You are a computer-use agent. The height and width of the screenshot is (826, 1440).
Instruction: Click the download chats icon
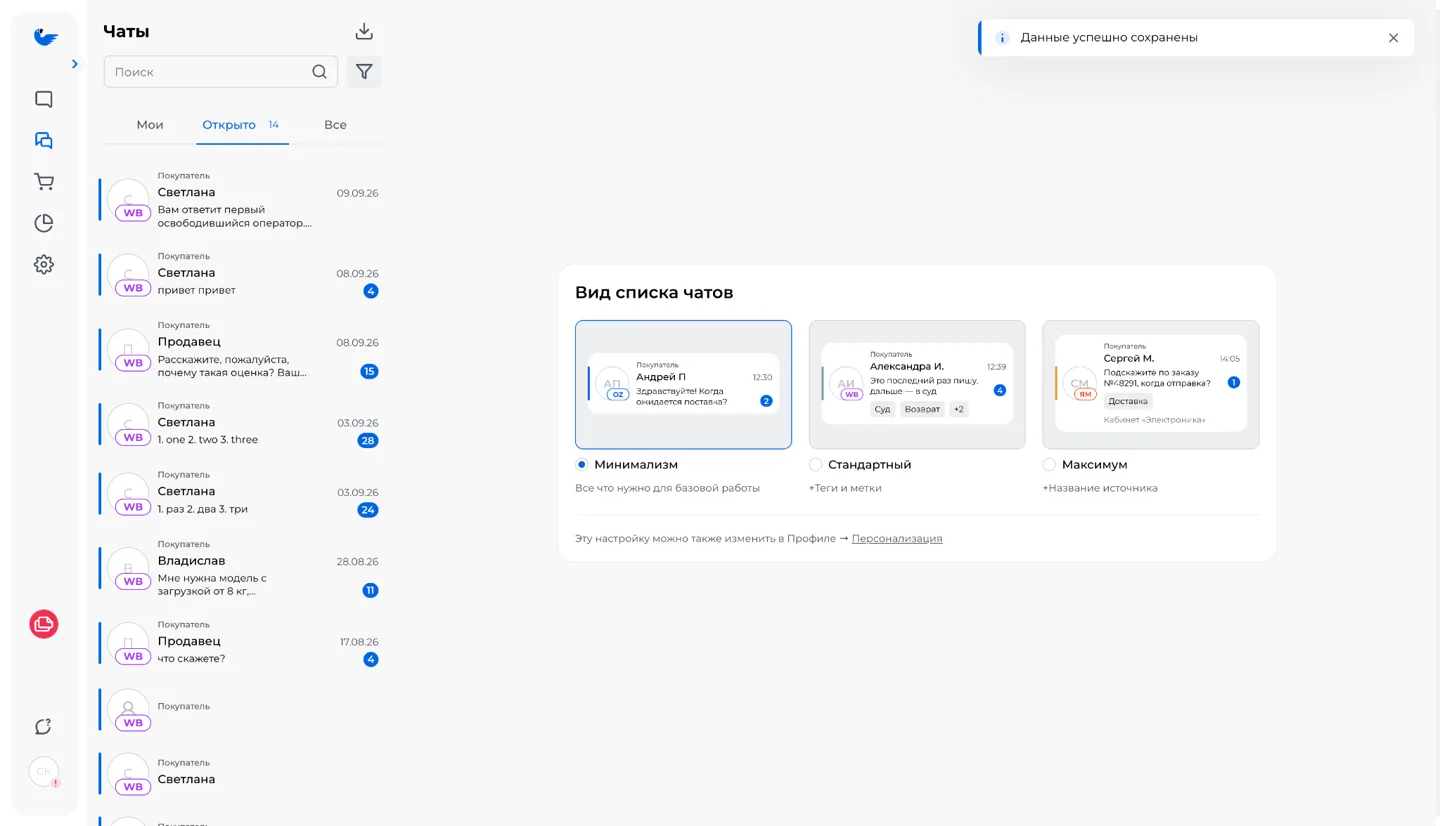pos(364,31)
